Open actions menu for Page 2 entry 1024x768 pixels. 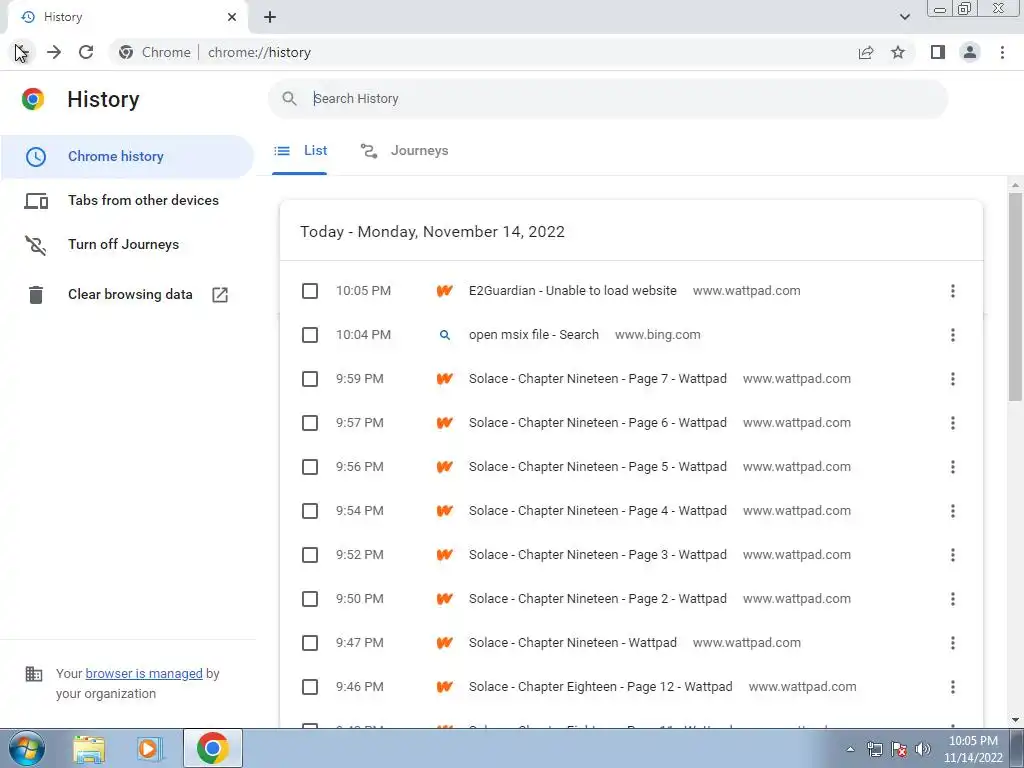pos(953,599)
